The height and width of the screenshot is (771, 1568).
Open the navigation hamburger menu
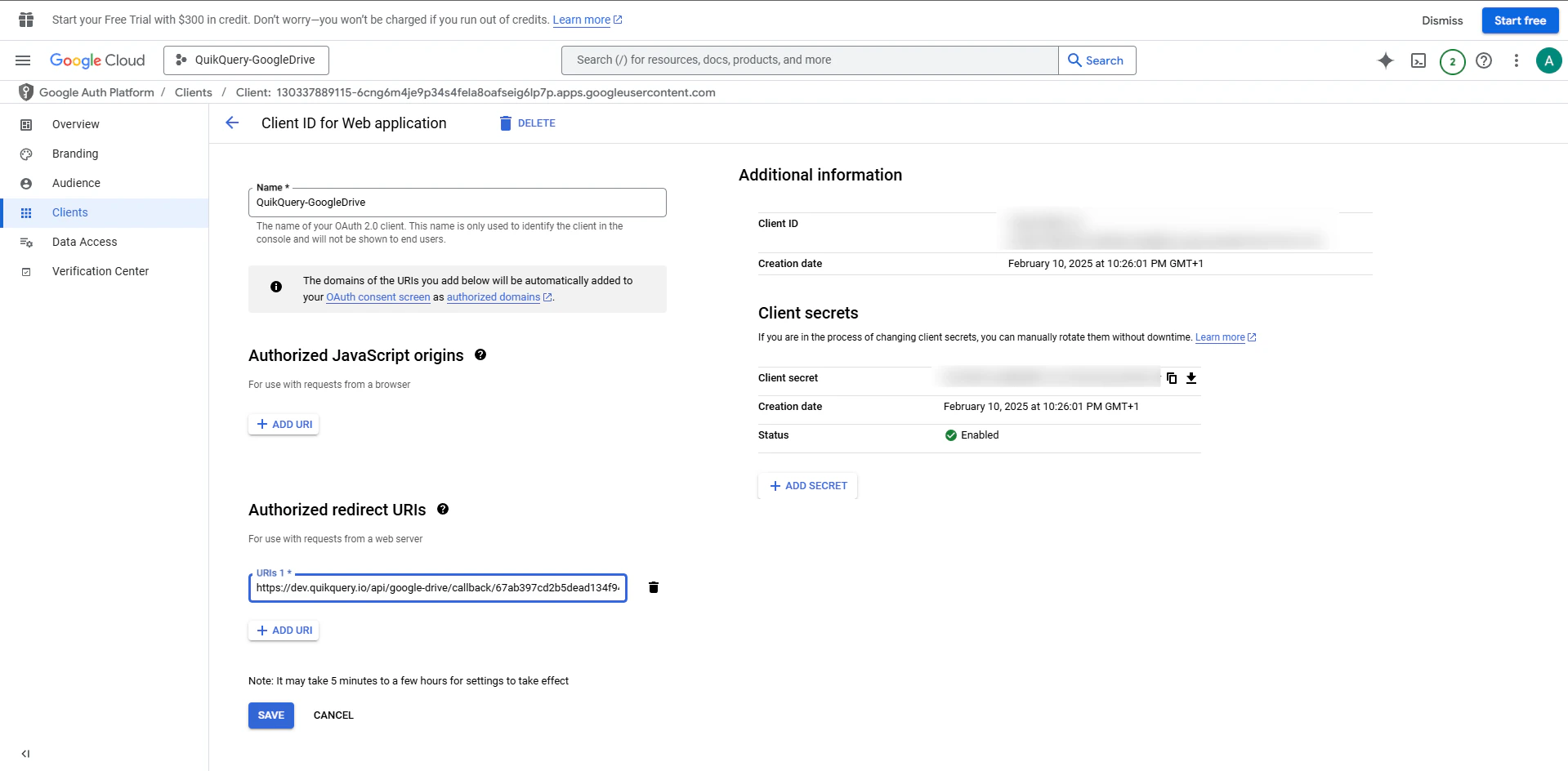(x=23, y=60)
